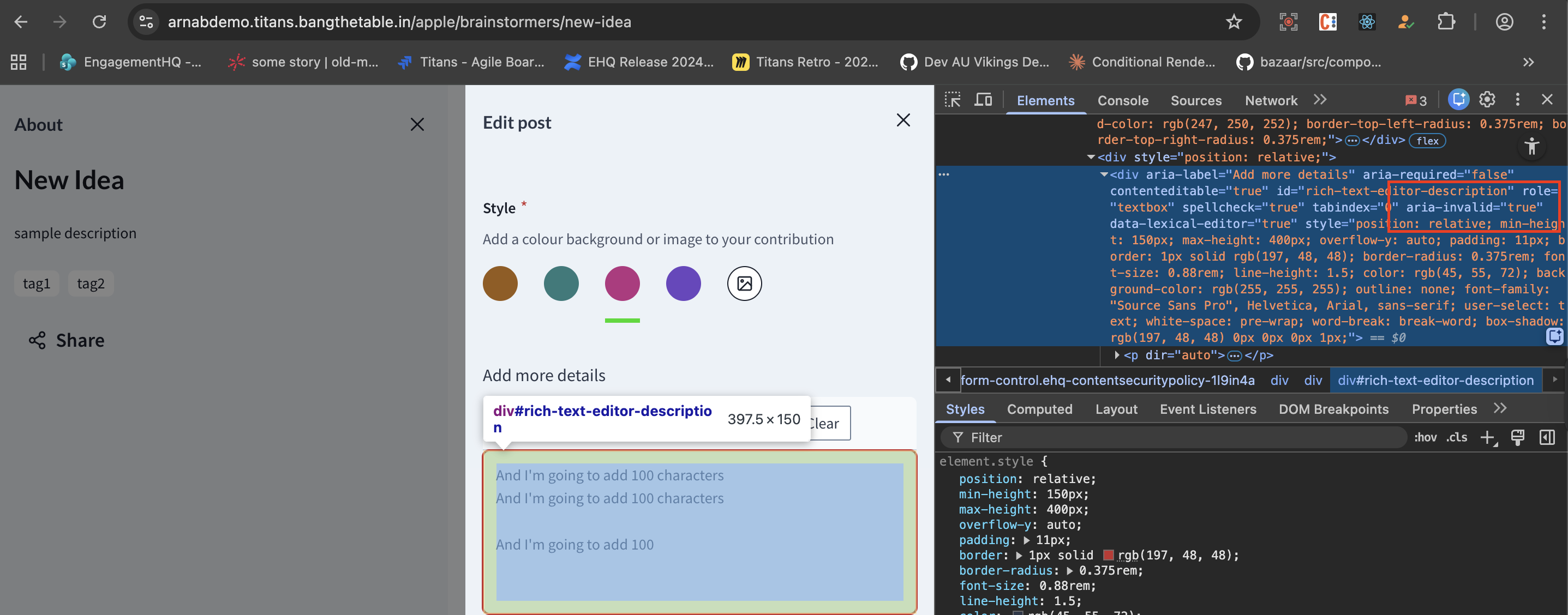This screenshot has height=615, width=1568.
Task: Click the New style rule plus icon
Action: pyautogui.click(x=1487, y=437)
